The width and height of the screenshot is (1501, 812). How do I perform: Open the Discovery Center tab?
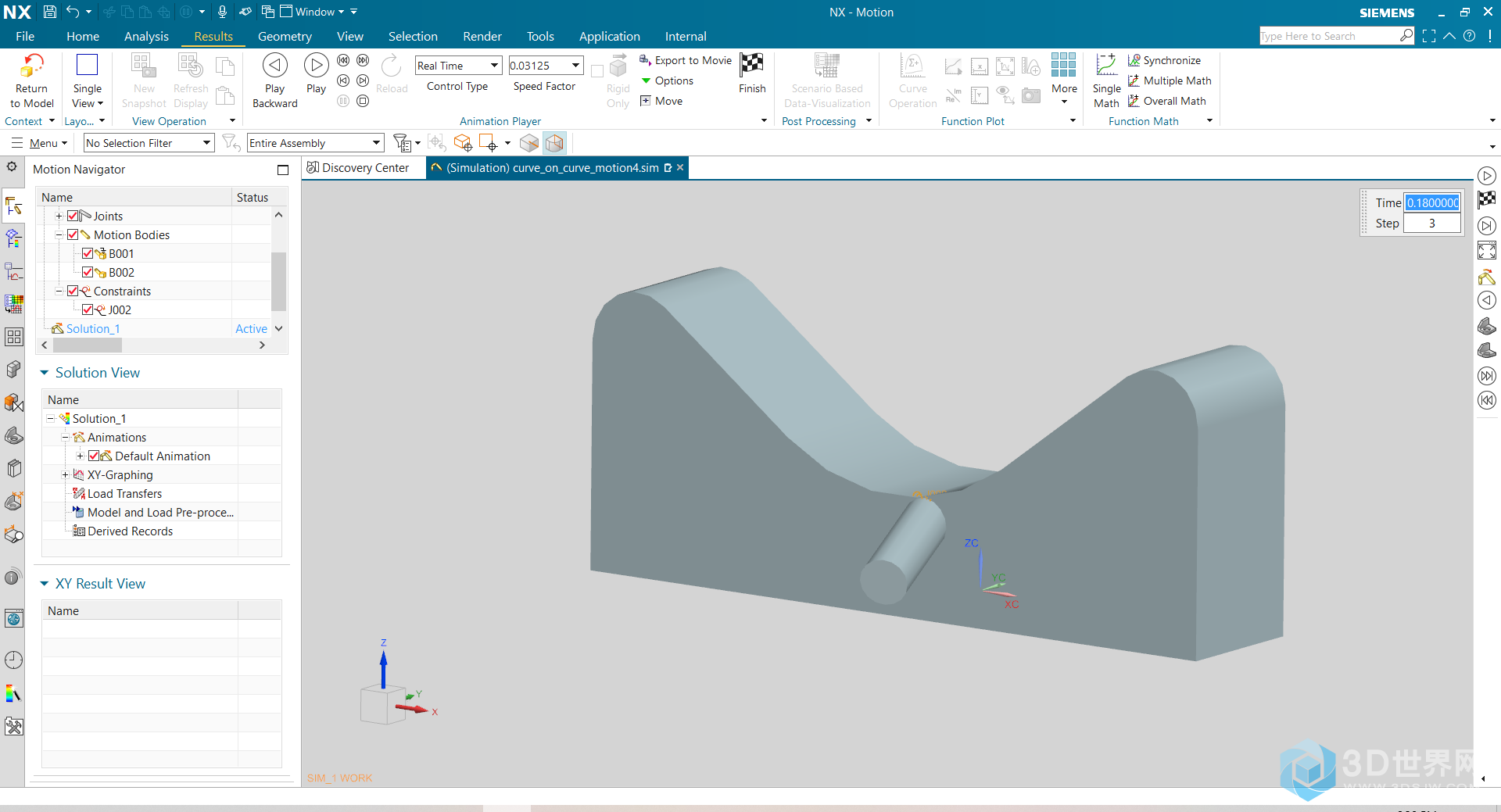click(358, 168)
